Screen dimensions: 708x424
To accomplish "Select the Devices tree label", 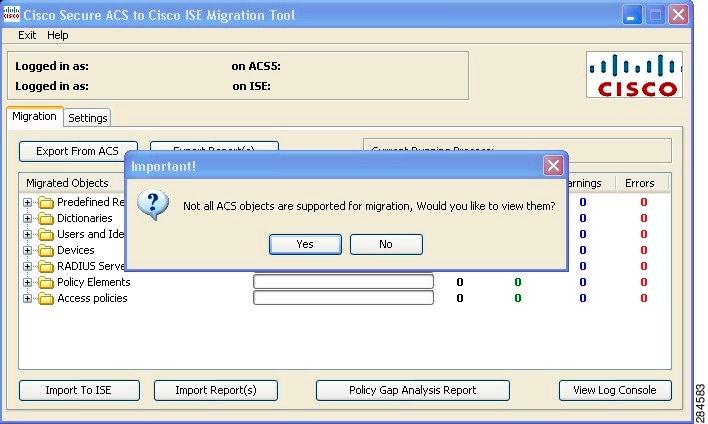I will [76, 250].
